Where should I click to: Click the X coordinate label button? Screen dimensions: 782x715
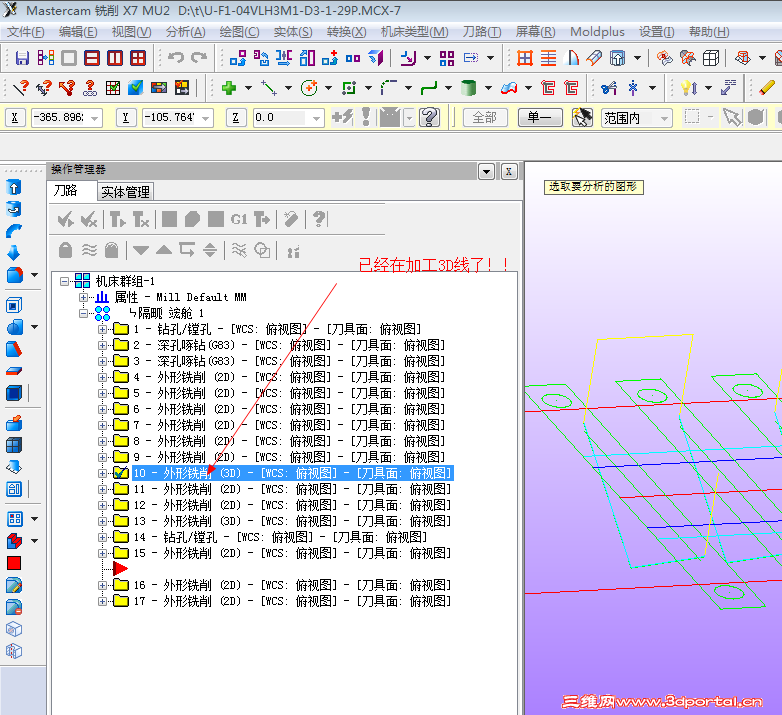point(15,118)
